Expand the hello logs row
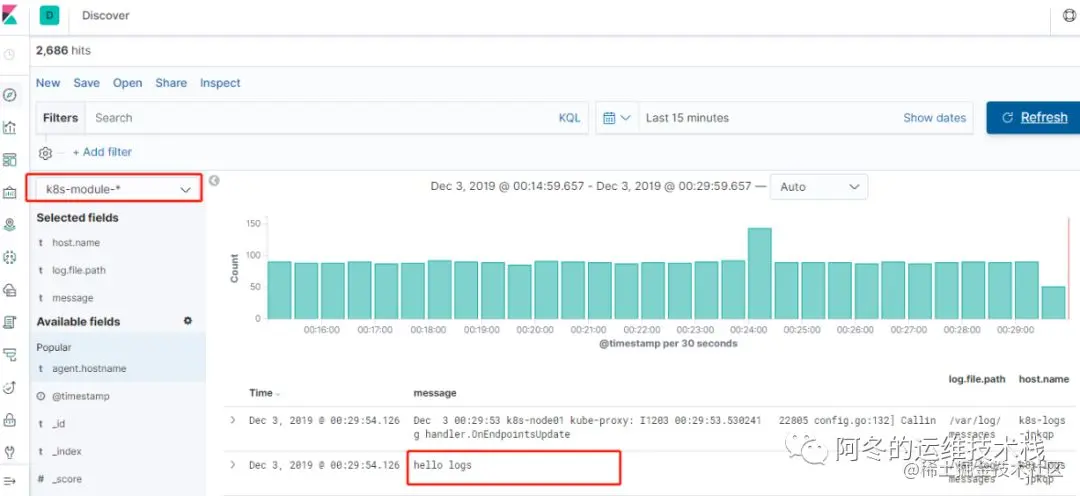 233,465
